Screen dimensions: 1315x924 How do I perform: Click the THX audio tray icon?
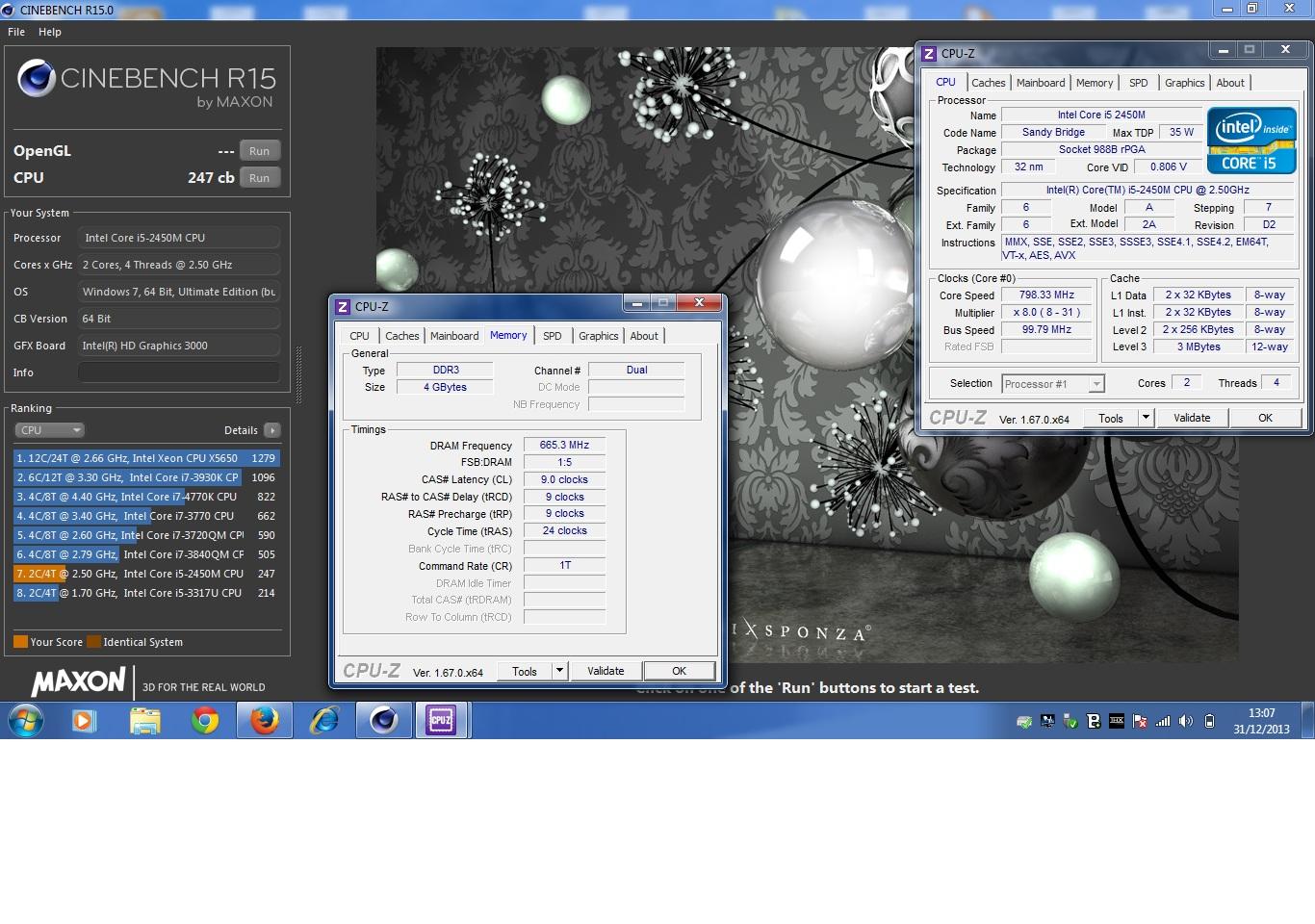coord(1117,721)
